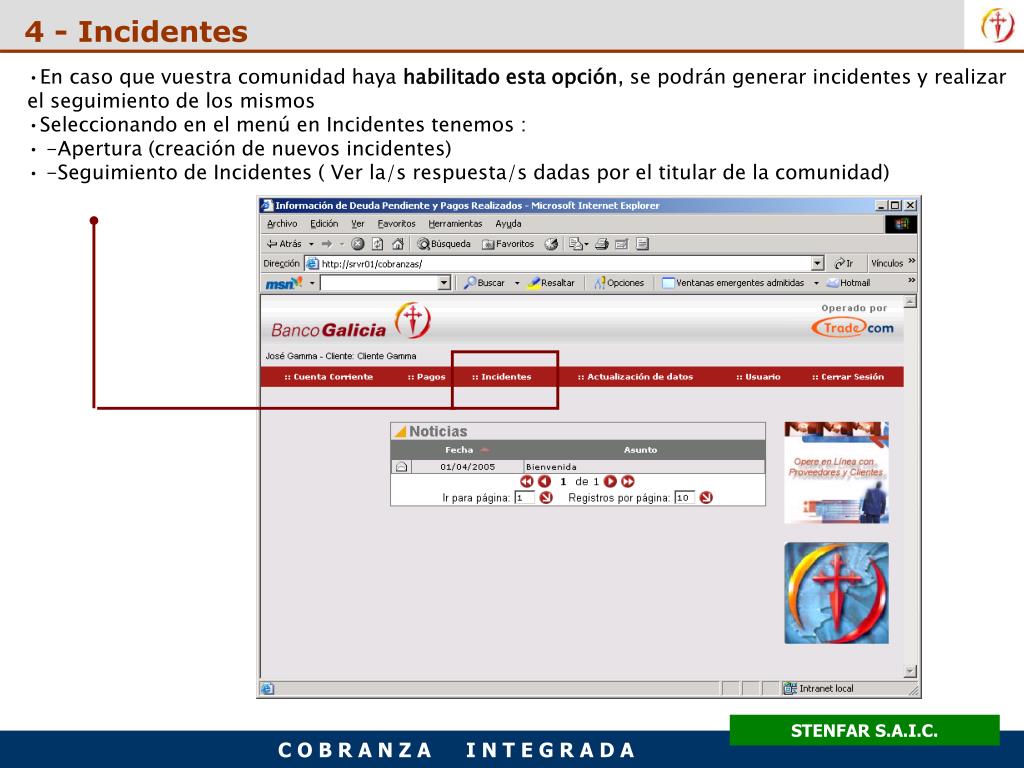Go to last page of Noticias
Viewport: 1024px width, 768px height.
pos(628,481)
